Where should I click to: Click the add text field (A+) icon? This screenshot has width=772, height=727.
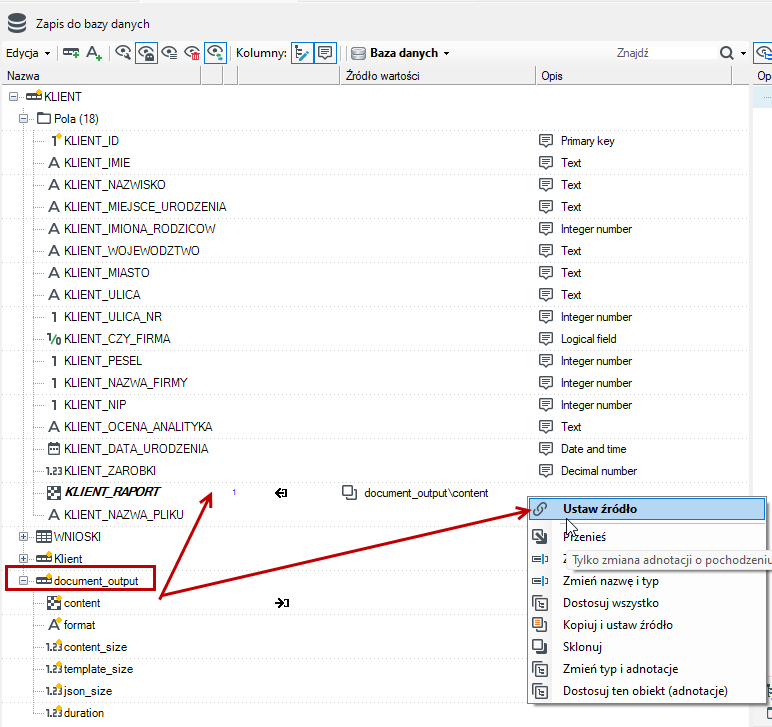pyautogui.click(x=94, y=53)
